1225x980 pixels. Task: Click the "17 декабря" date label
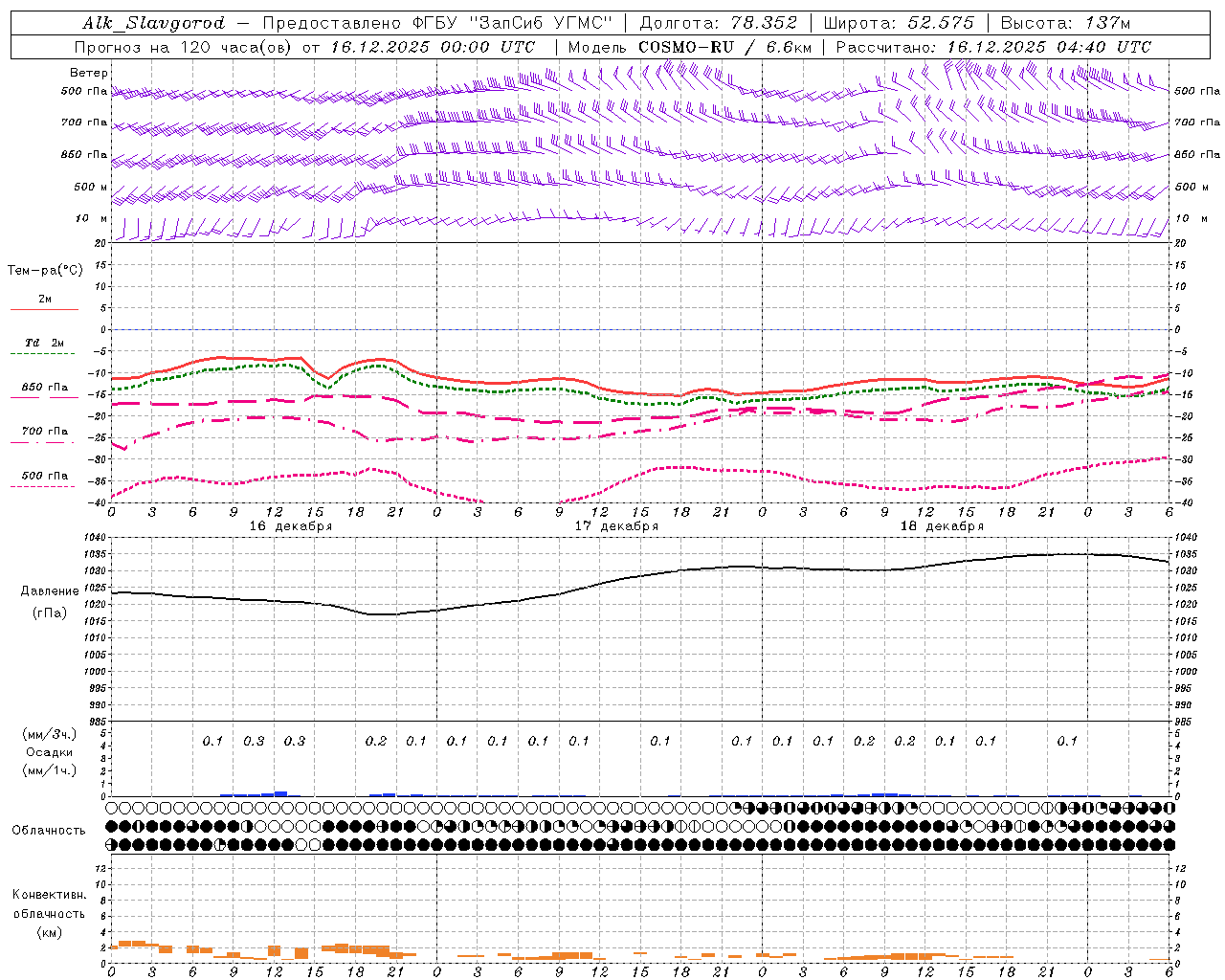(616, 526)
